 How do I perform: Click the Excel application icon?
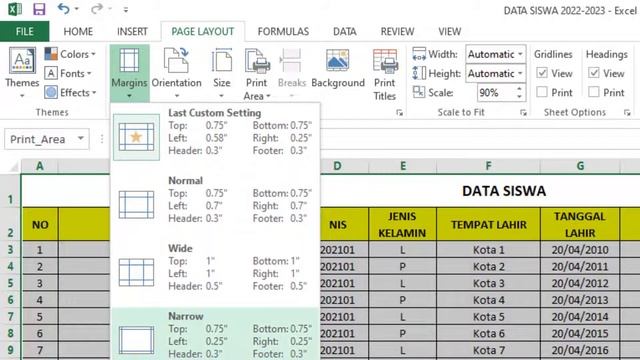[15, 9]
